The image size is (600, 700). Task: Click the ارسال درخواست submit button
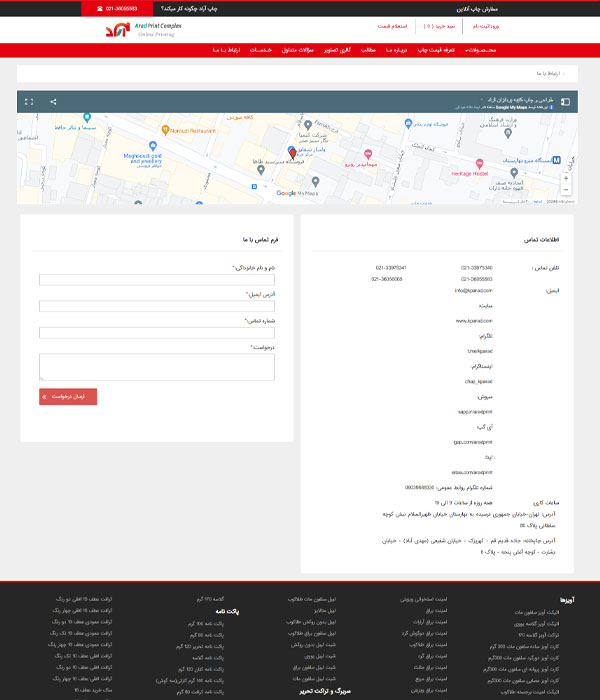pyautogui.click(x=68, y=396)
